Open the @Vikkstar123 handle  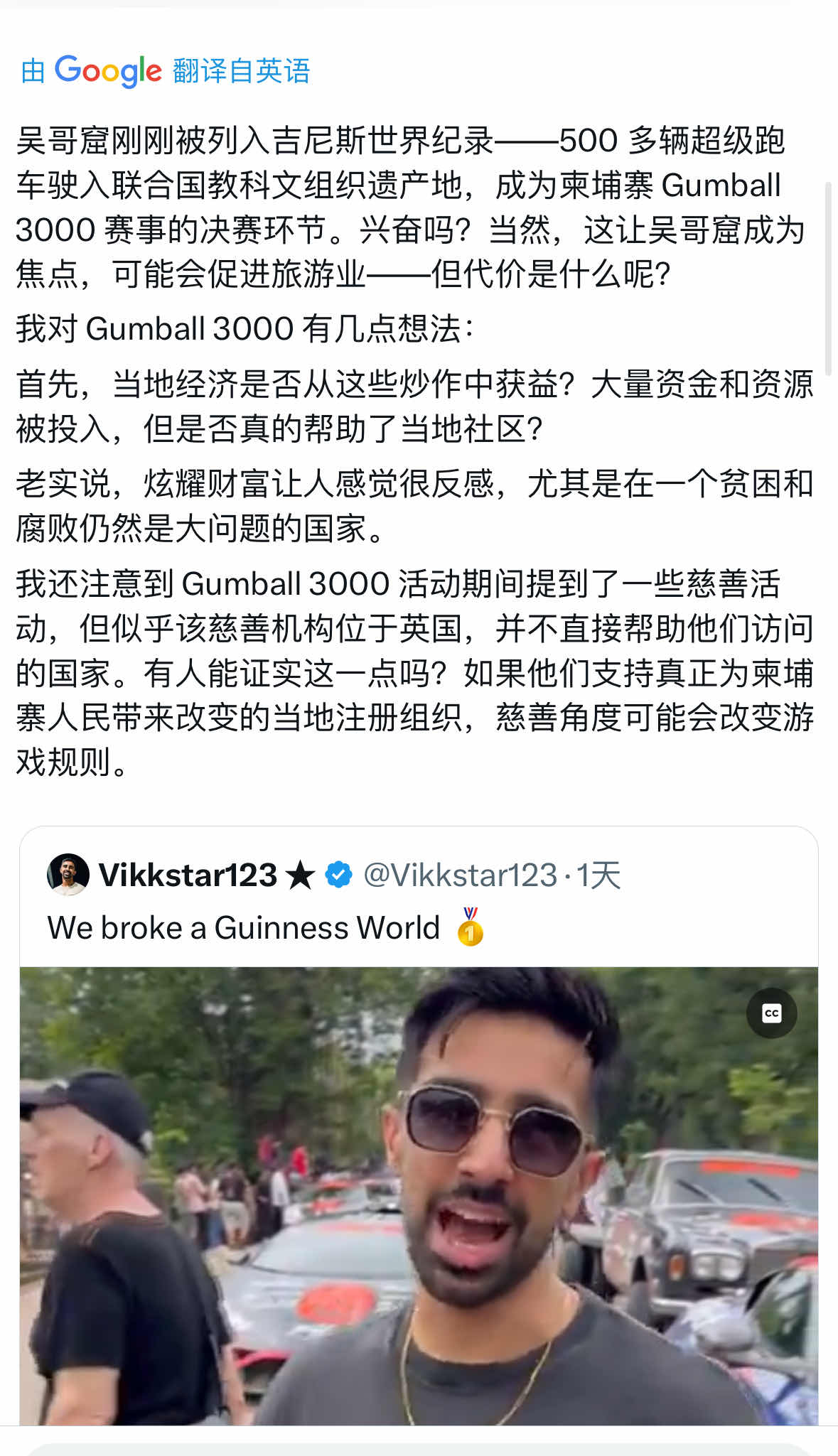point(460,875)
